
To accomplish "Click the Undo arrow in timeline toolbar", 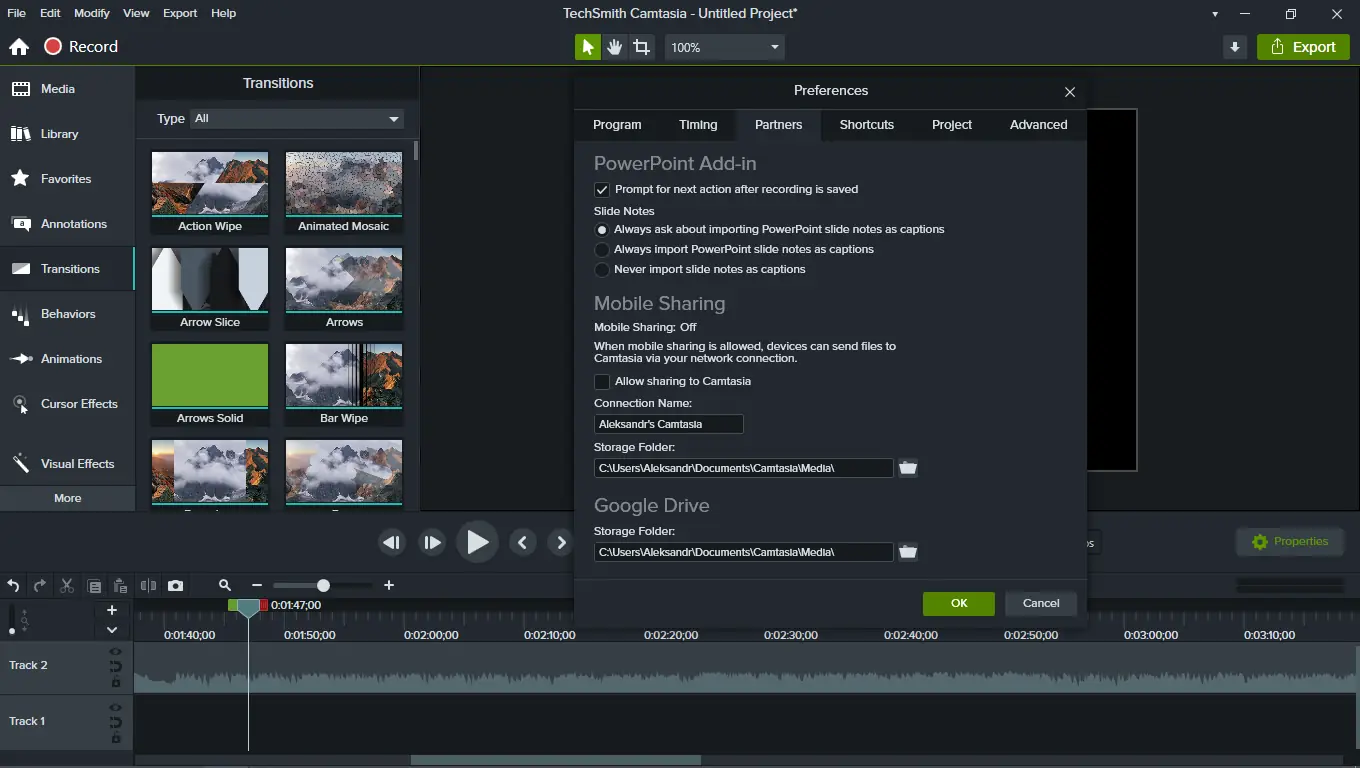I will tap(13, 586).
